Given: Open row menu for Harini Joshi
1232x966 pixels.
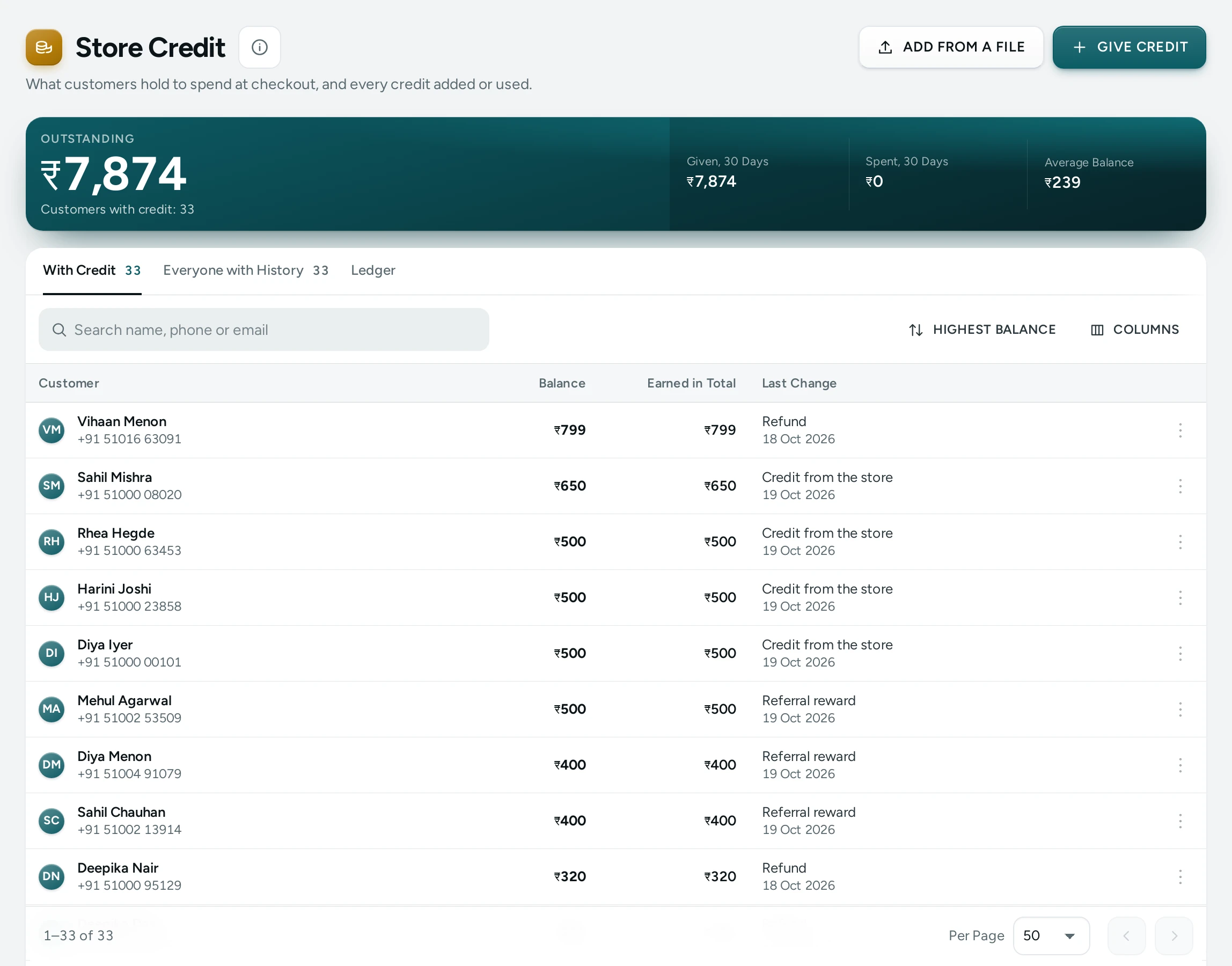Looking at the screenshot, I should [1180, 598].
